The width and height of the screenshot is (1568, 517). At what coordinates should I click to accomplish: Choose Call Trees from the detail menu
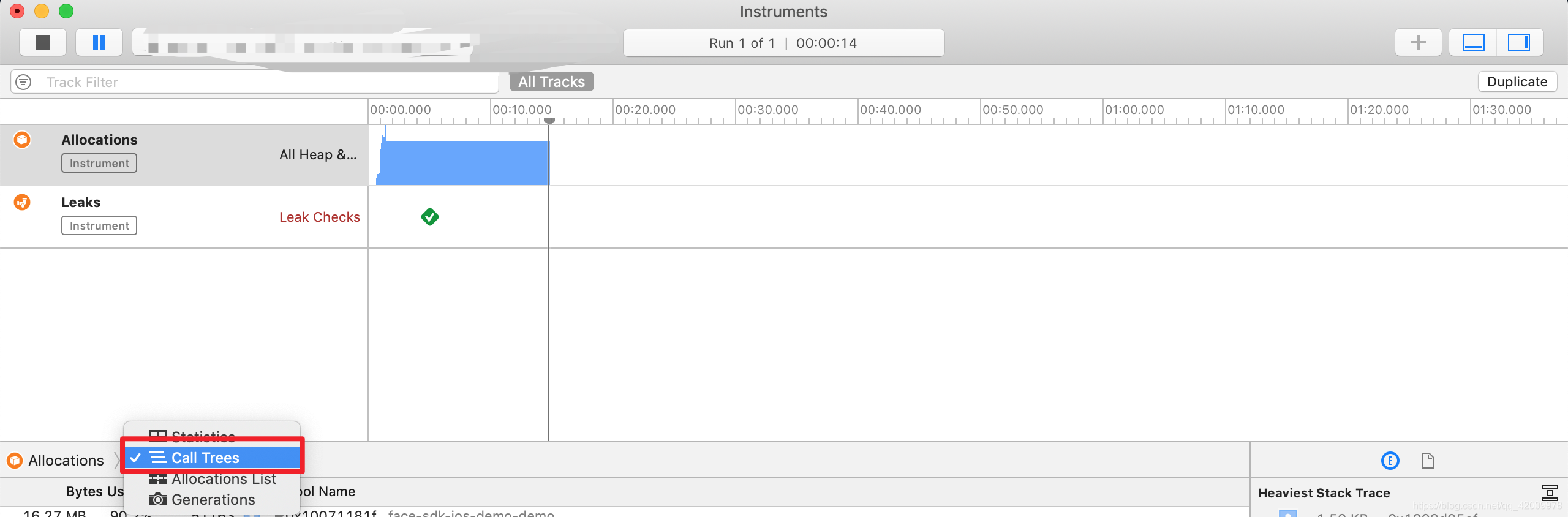pos(212,458)
